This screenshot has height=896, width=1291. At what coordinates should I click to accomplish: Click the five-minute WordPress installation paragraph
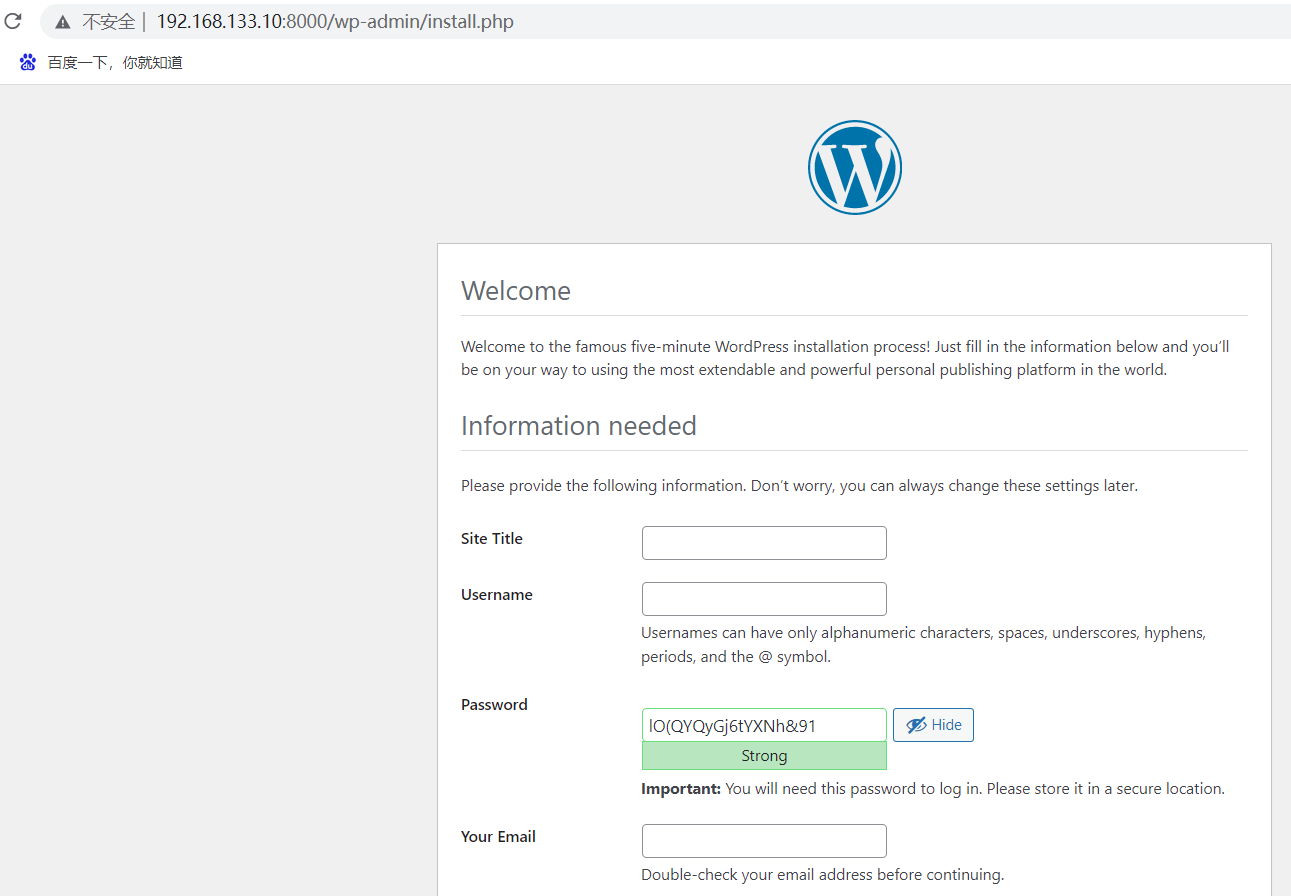[x=845, y=358]
